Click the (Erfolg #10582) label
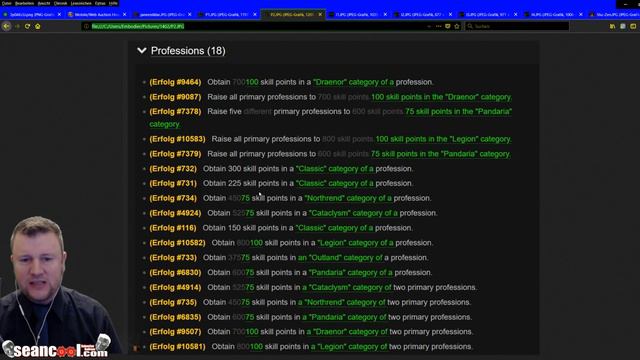The height and width of the screenshot is (360, 640). [177, 242]
